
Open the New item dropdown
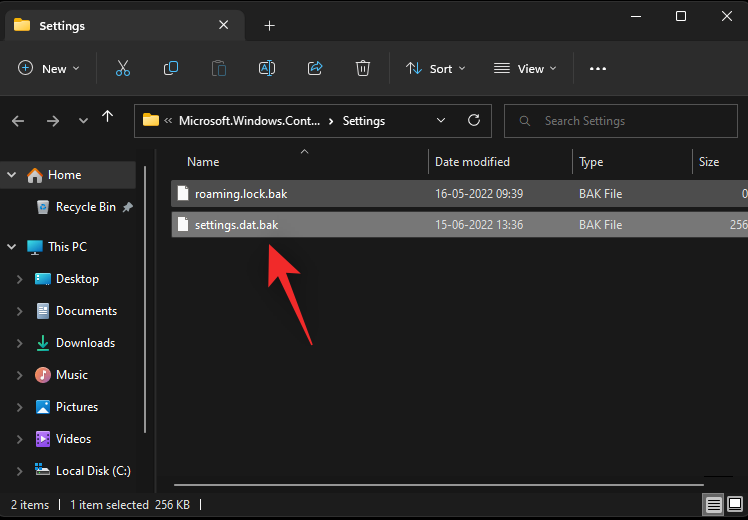click(48, 68)
